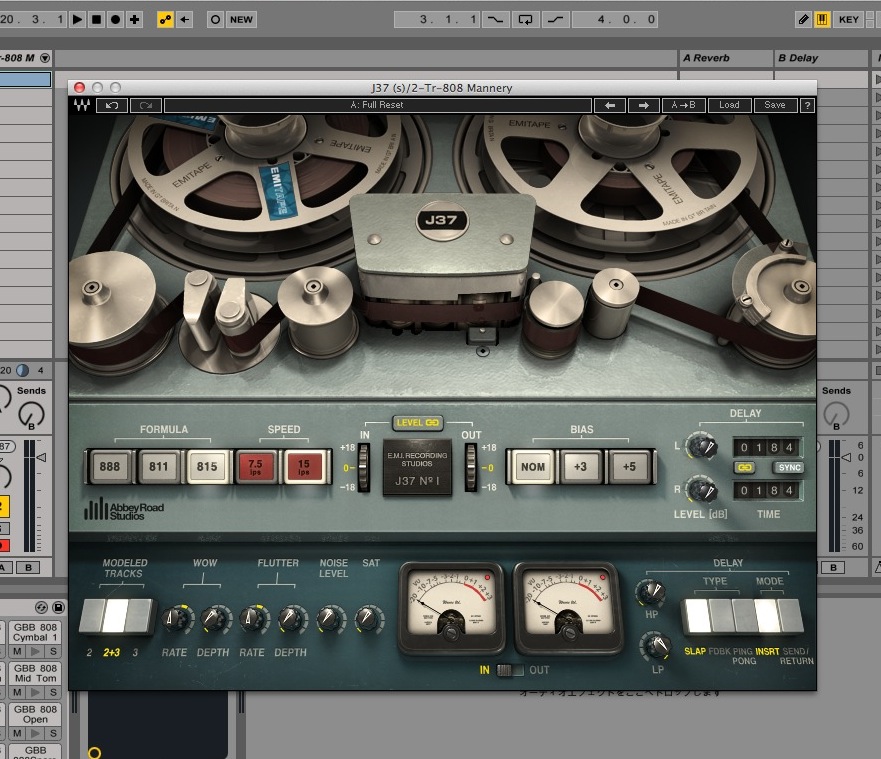
Task: Start playback with the transport play button
Action: point(78,20)
